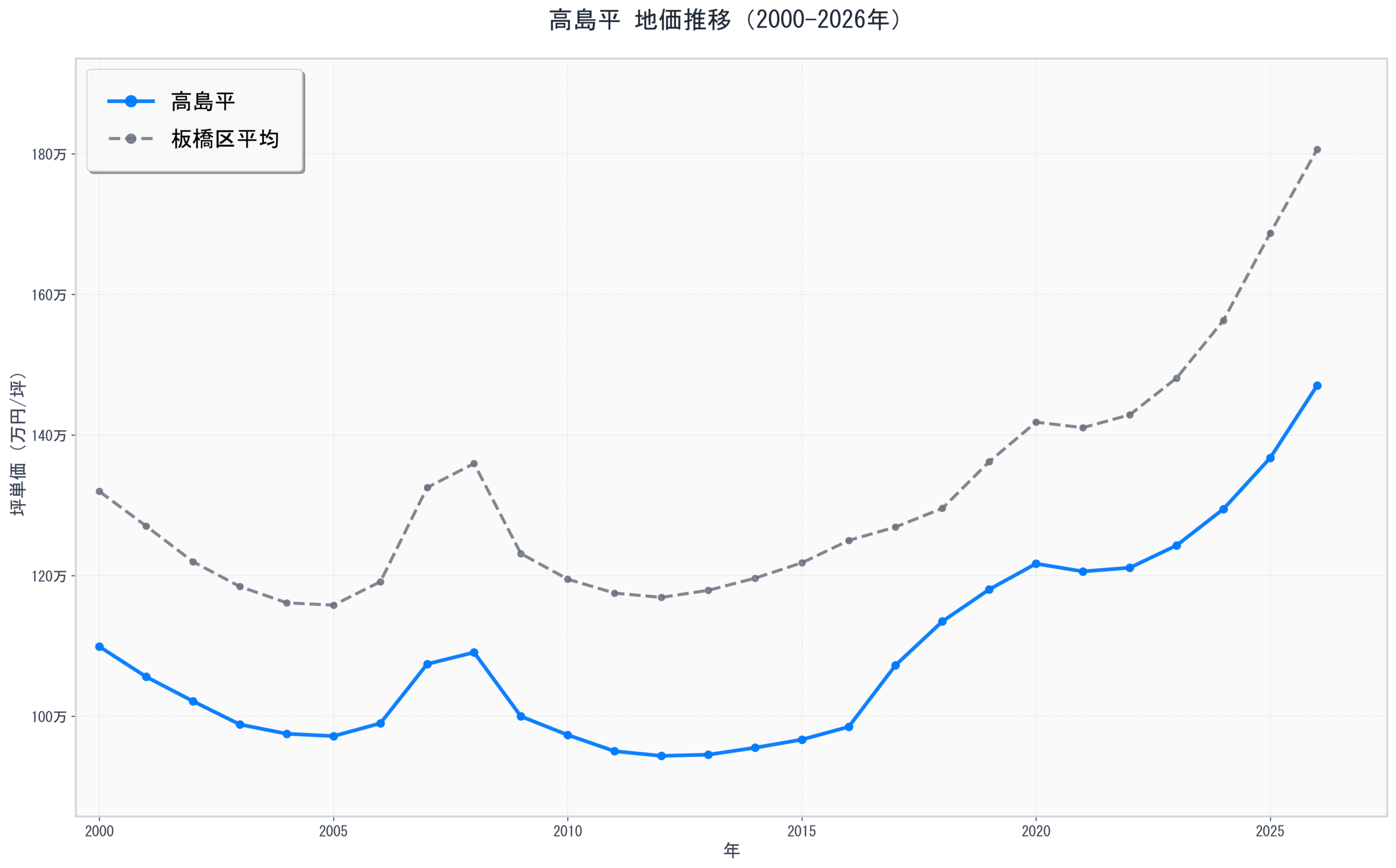Click the x-axis title 年
The image size is (1396, 868).
click(731, 851)
